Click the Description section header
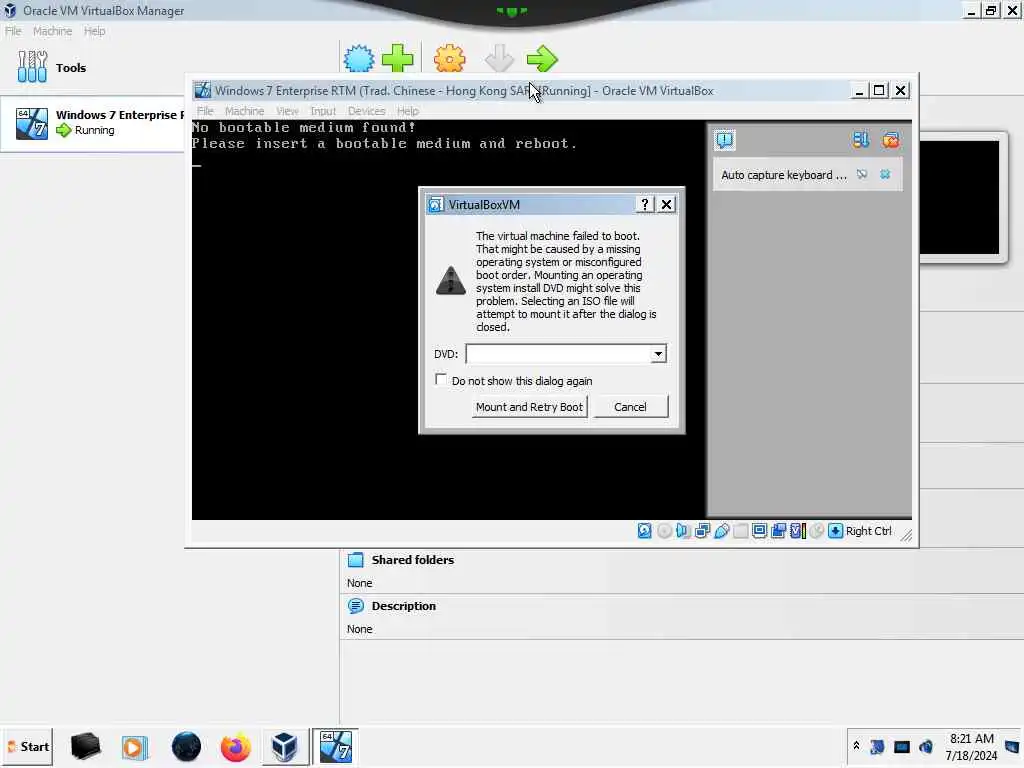The height and width of the screenshot is (768, 1024). pos(403,606)
